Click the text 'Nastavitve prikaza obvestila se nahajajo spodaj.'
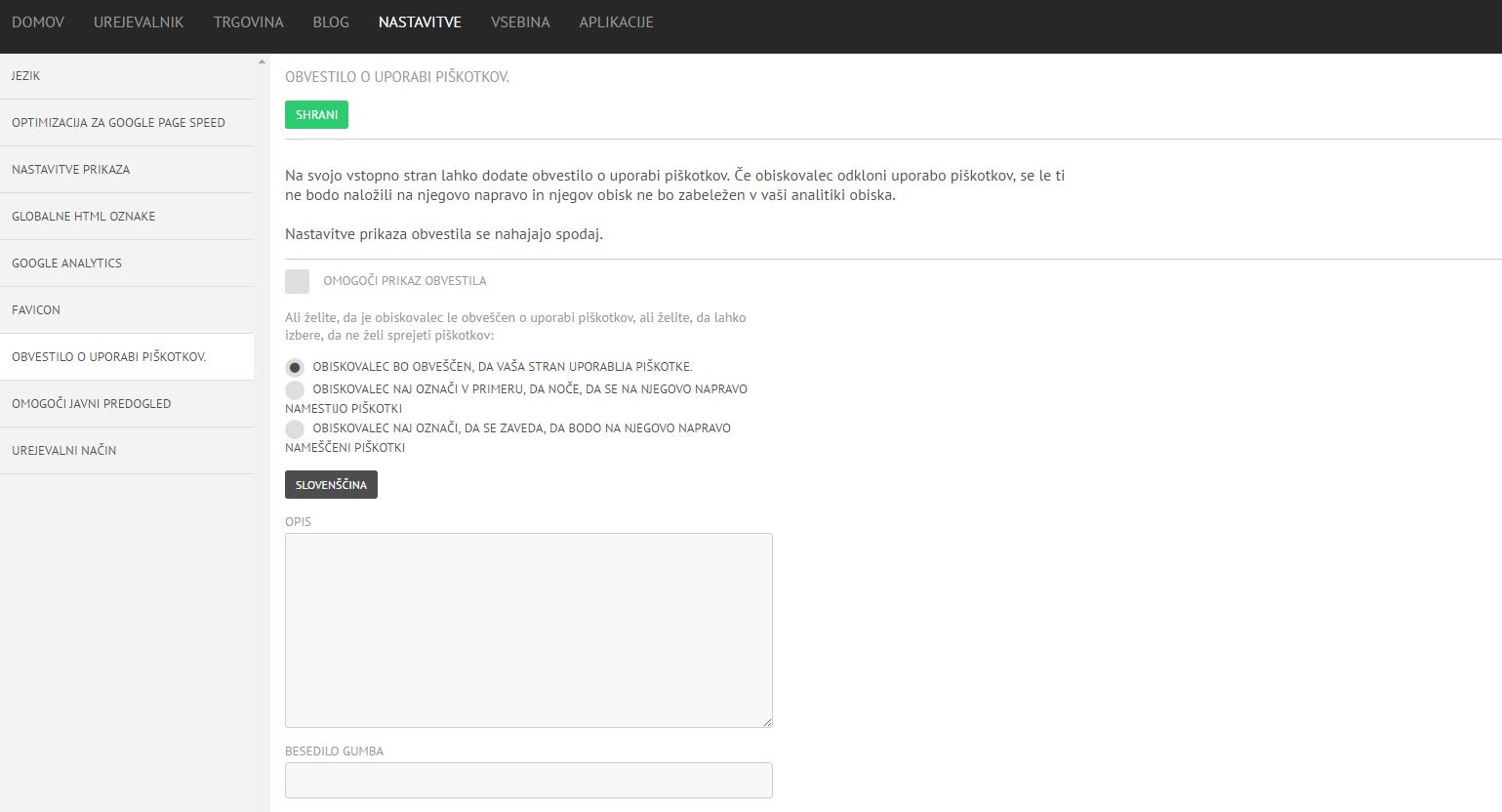 point(444,234)
